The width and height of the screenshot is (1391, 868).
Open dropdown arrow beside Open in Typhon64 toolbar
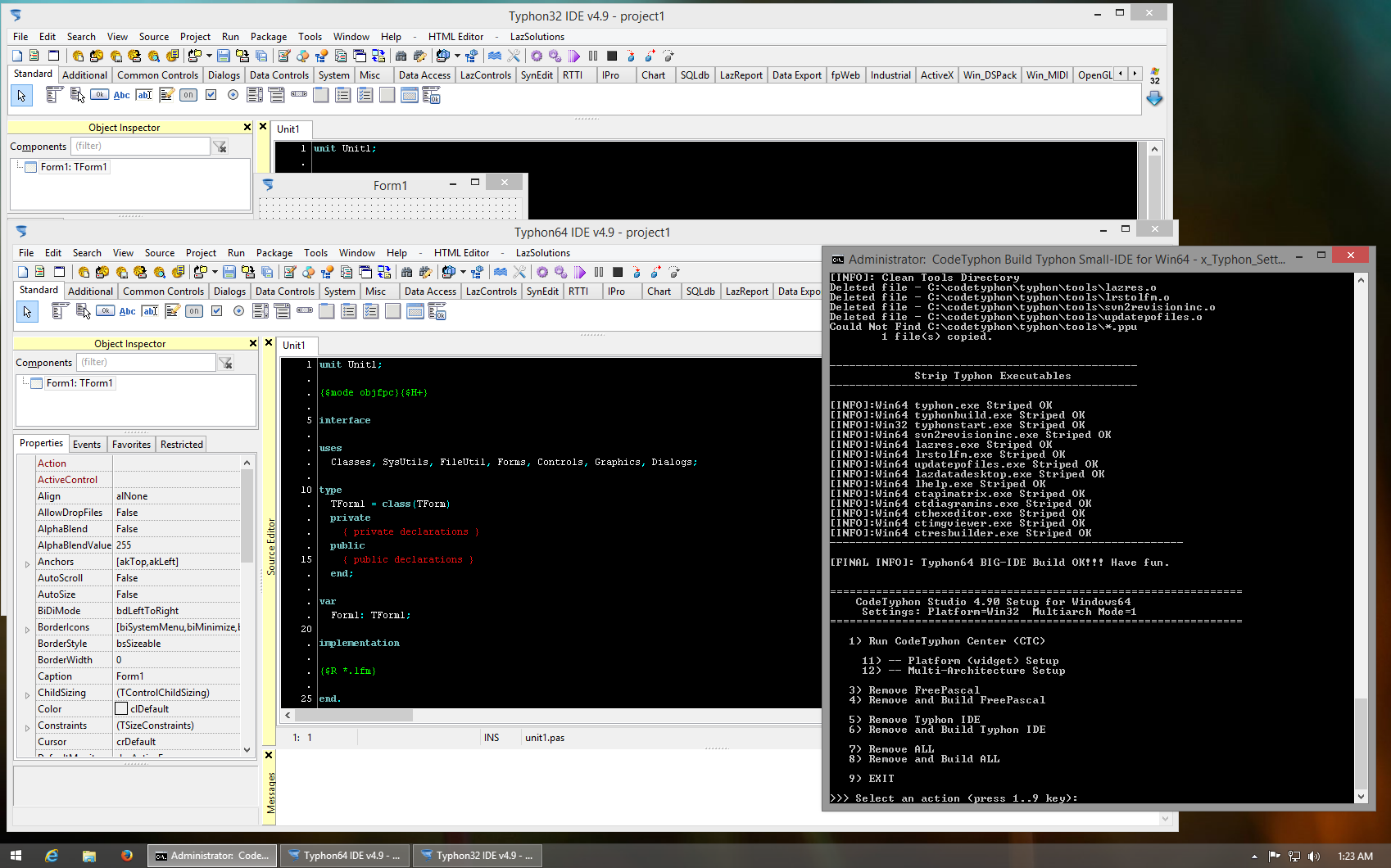coord(215,272)
